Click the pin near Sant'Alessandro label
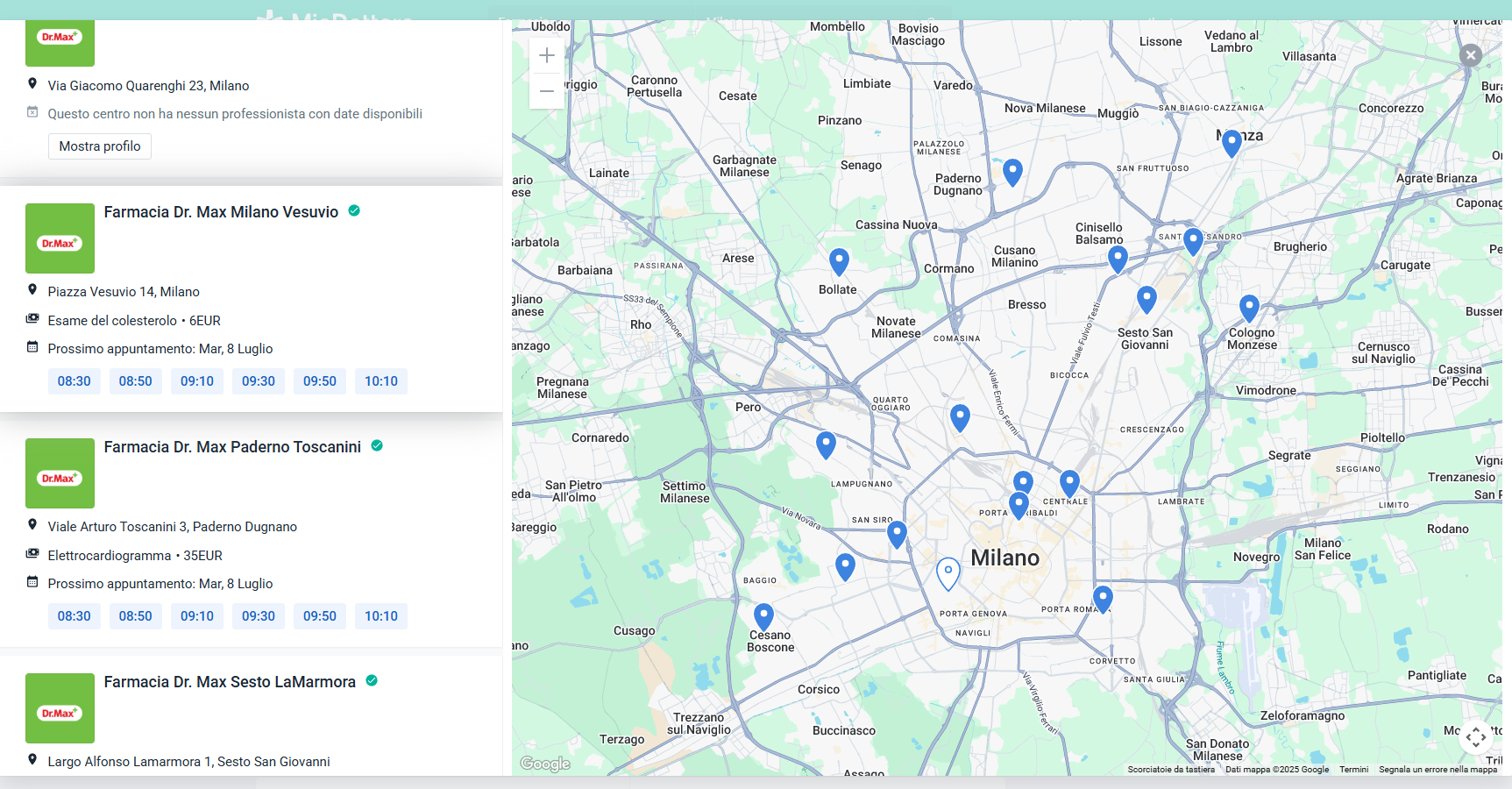Screen dimensions: 1512x789 click(1193, 242)
